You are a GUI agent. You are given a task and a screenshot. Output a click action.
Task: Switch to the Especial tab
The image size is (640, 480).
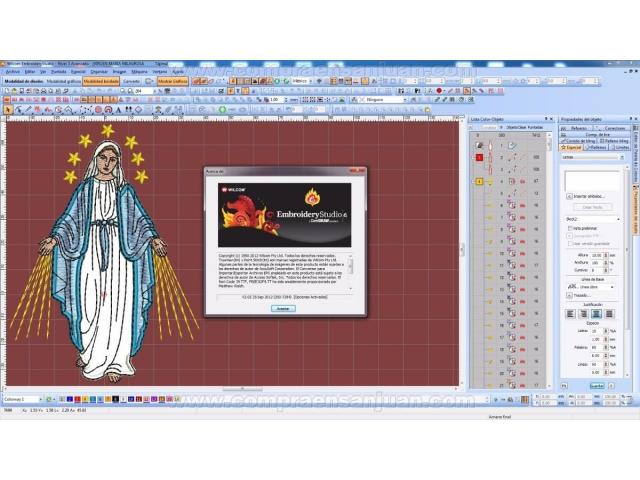click(x=571, y=147)
